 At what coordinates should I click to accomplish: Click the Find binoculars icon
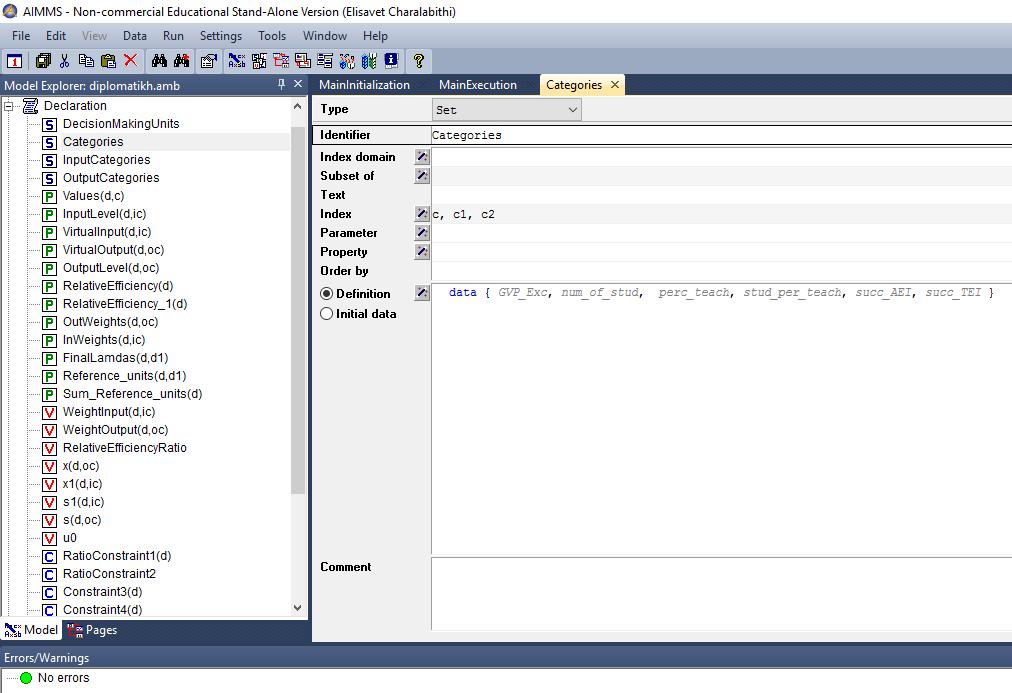coord(159,61)
